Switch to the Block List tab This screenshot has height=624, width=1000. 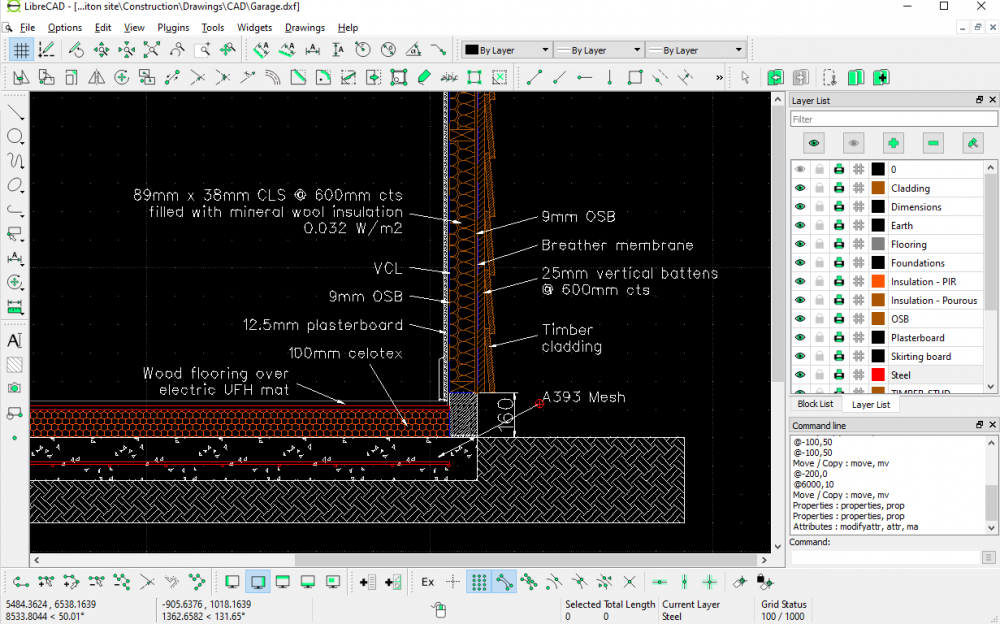[815, 404]
